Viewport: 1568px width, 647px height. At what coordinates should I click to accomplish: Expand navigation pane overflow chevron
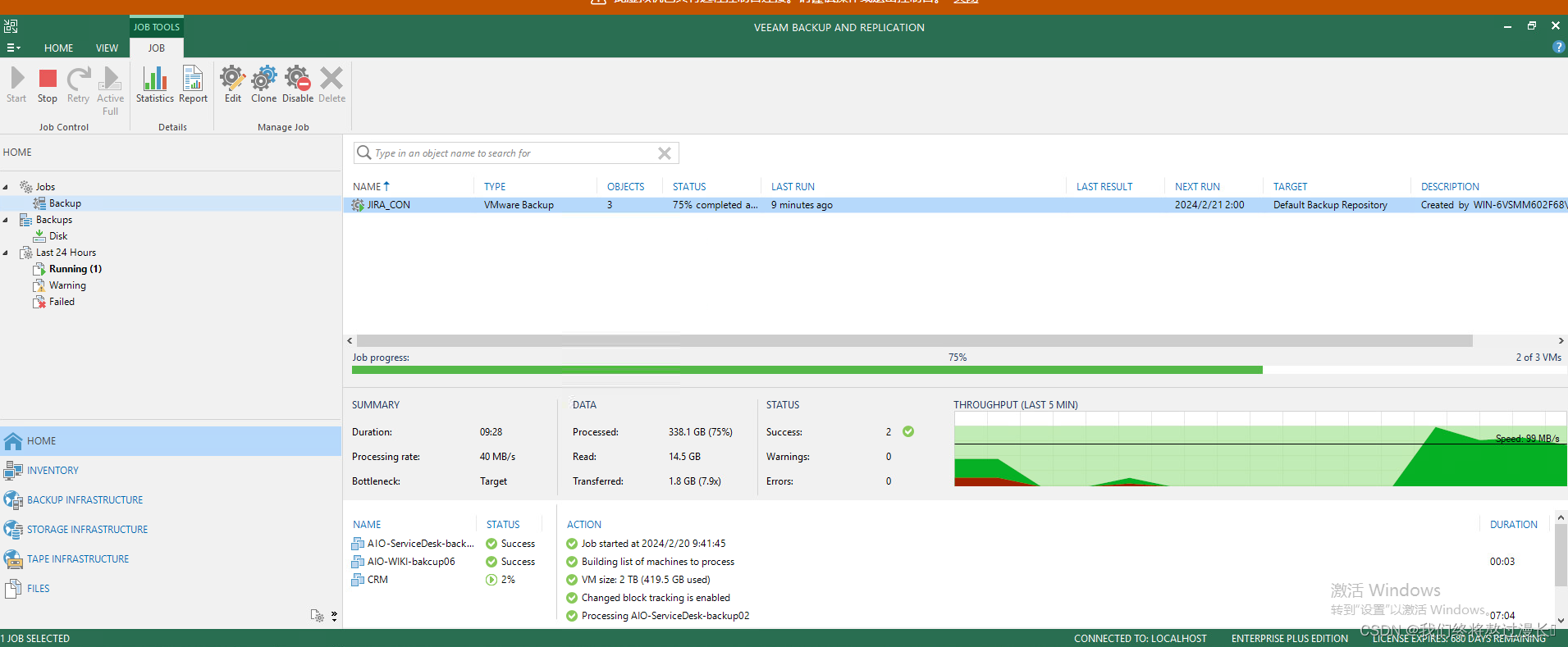coord(334,616)
